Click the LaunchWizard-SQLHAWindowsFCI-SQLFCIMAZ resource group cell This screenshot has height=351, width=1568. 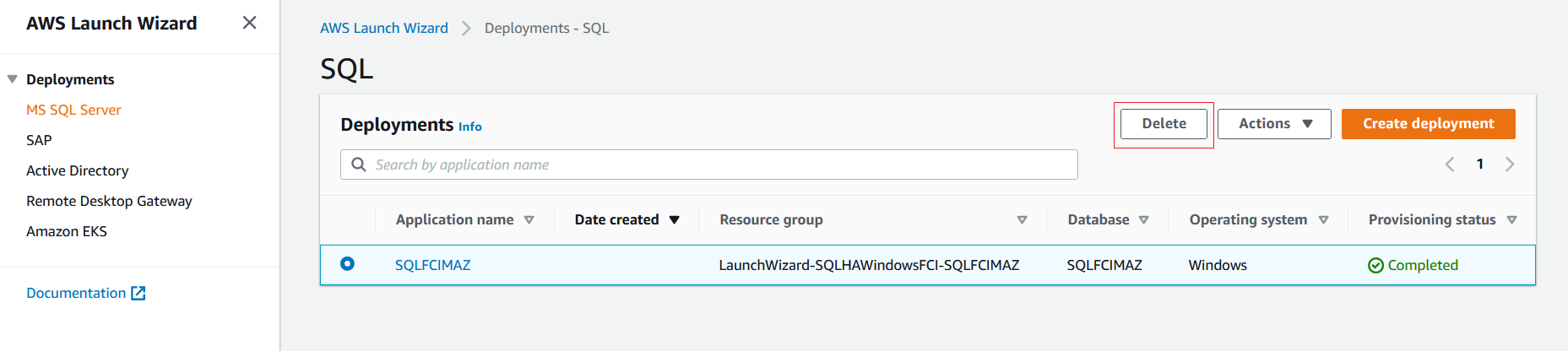(x=869, y=265)
